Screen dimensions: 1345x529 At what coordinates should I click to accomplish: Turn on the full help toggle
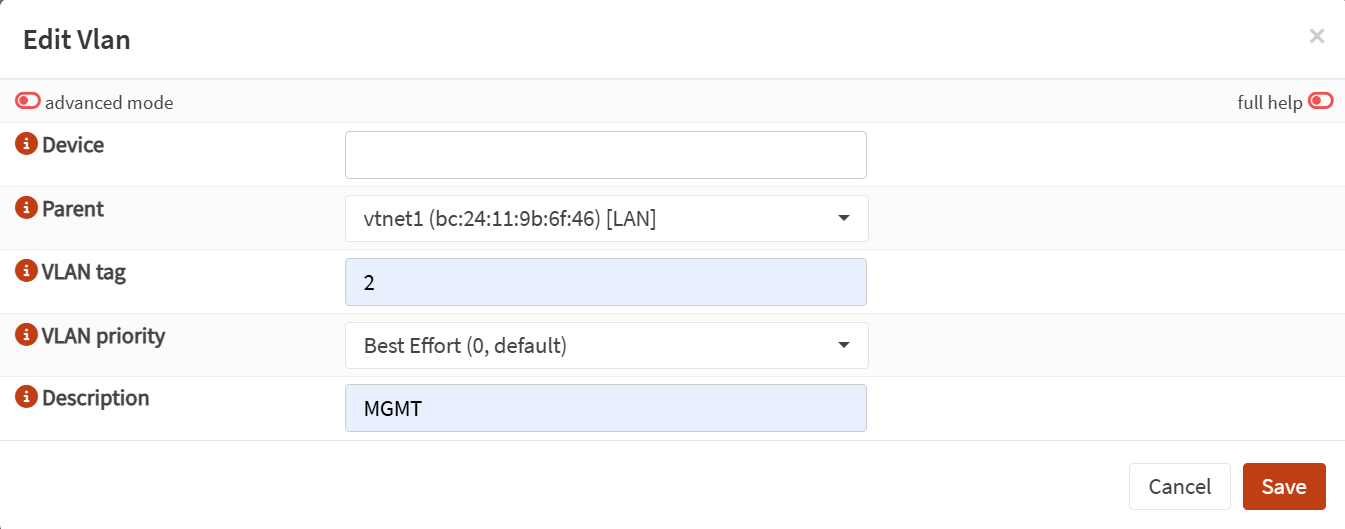pyautogui.click(x=1320, y=101)
